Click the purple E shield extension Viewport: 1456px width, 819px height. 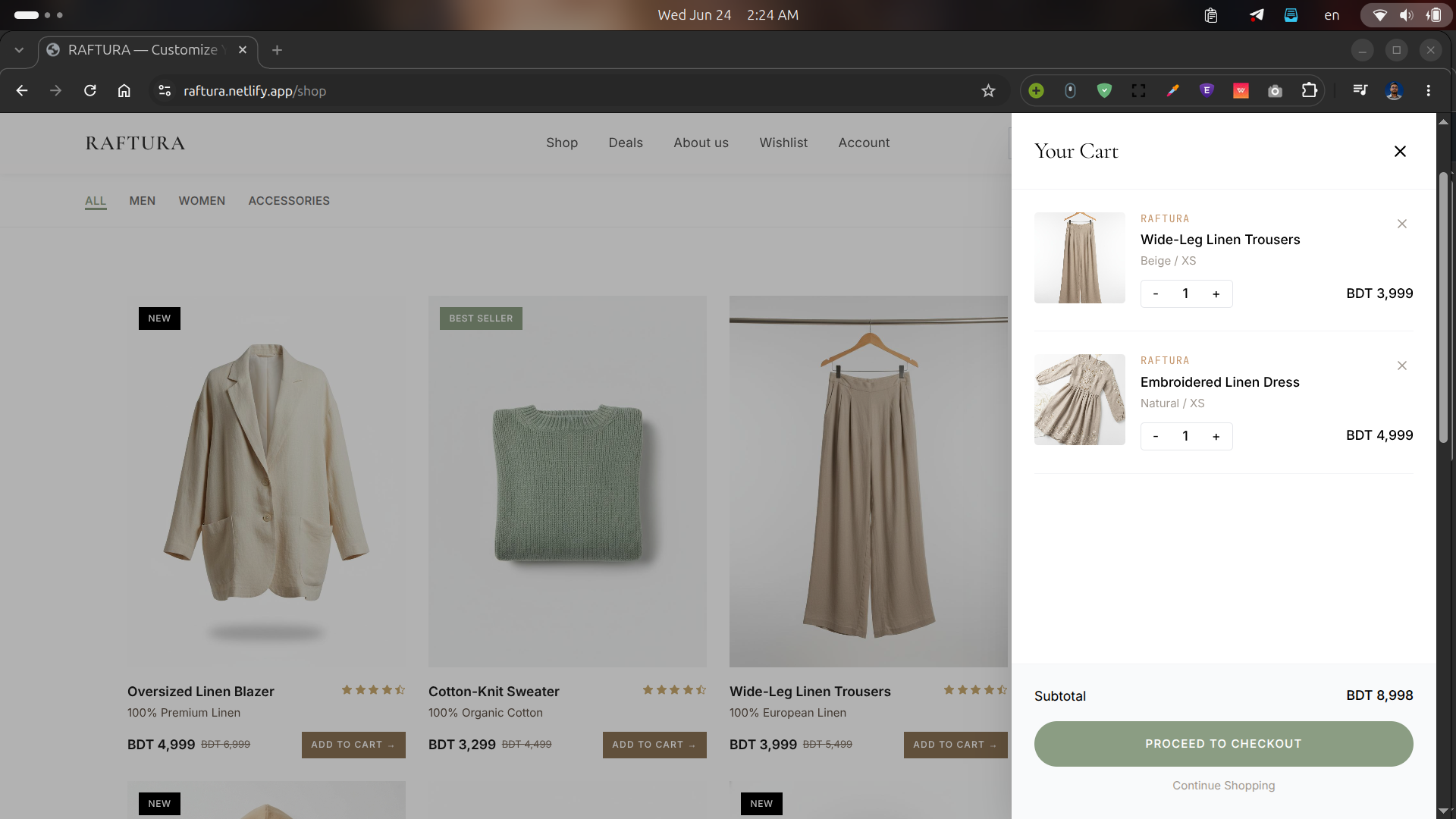(1207, 91)
